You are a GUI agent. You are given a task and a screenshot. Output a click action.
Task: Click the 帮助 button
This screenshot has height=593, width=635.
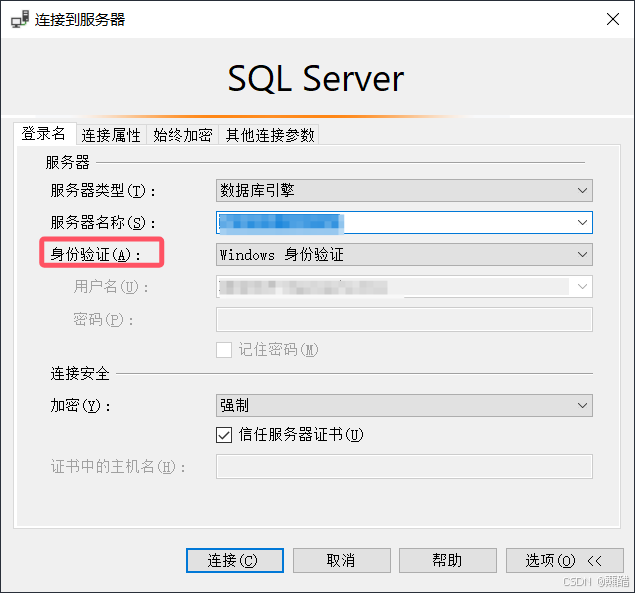pyautogui.click(x=448, y=561)
